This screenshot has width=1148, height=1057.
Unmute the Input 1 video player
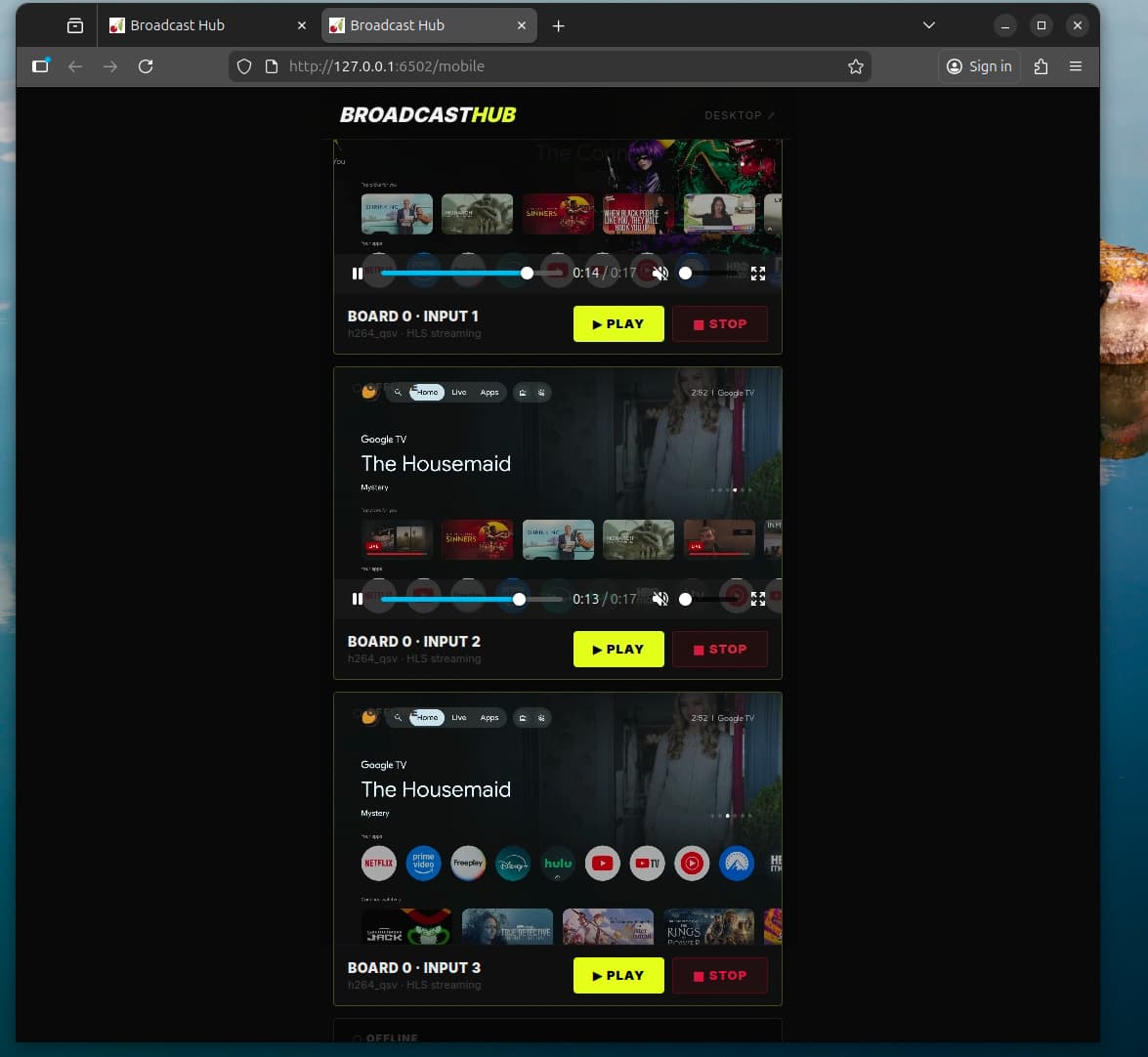pyautogui.click(x=660, y=274)
